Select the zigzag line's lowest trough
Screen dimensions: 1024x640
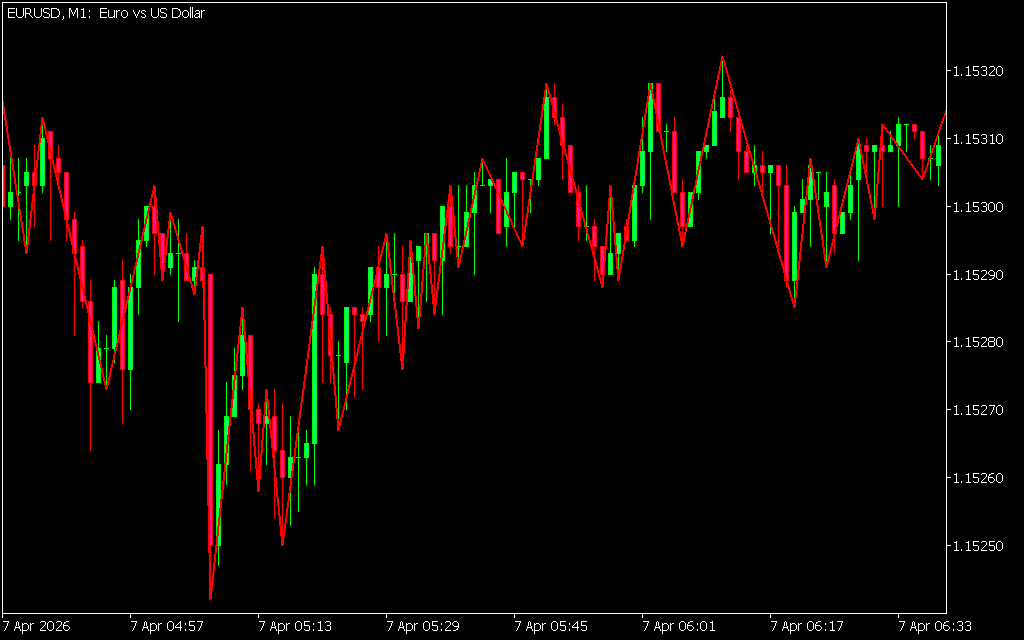210,599
